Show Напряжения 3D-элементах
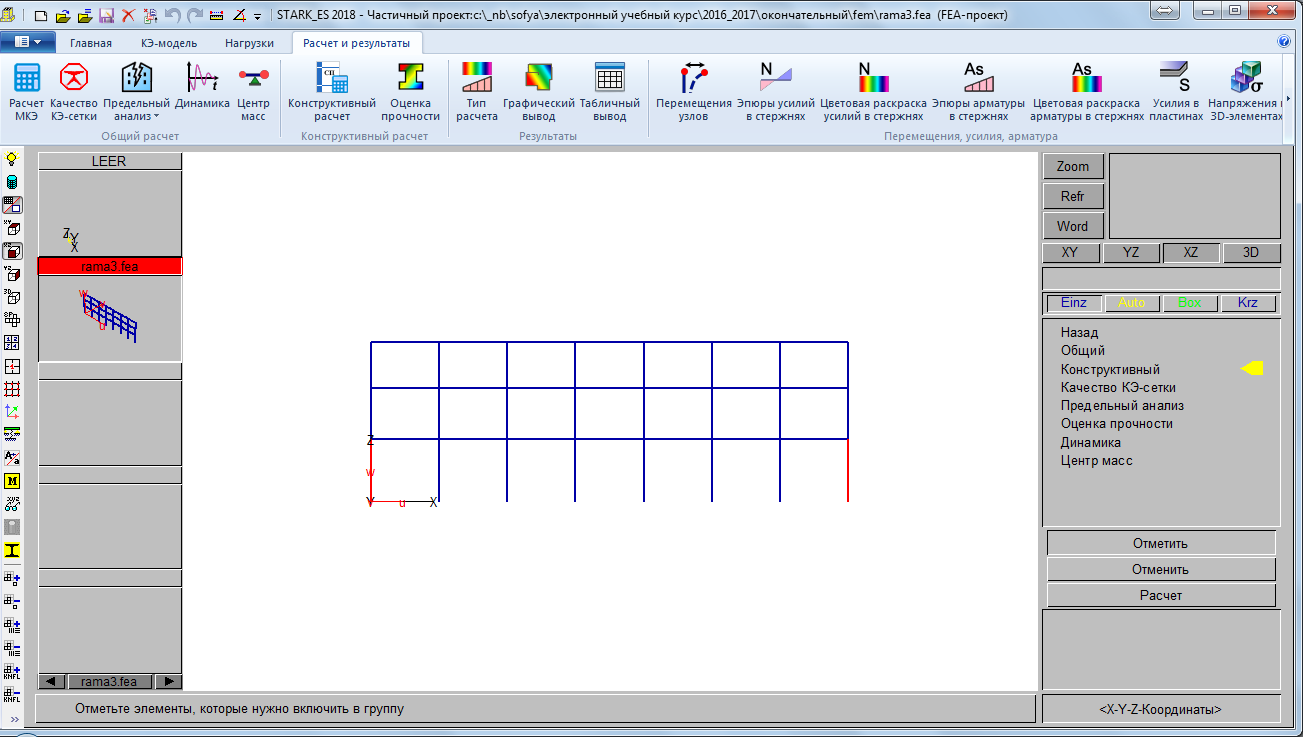This screenshot has height=737, width=1303. click(1245, 92)
